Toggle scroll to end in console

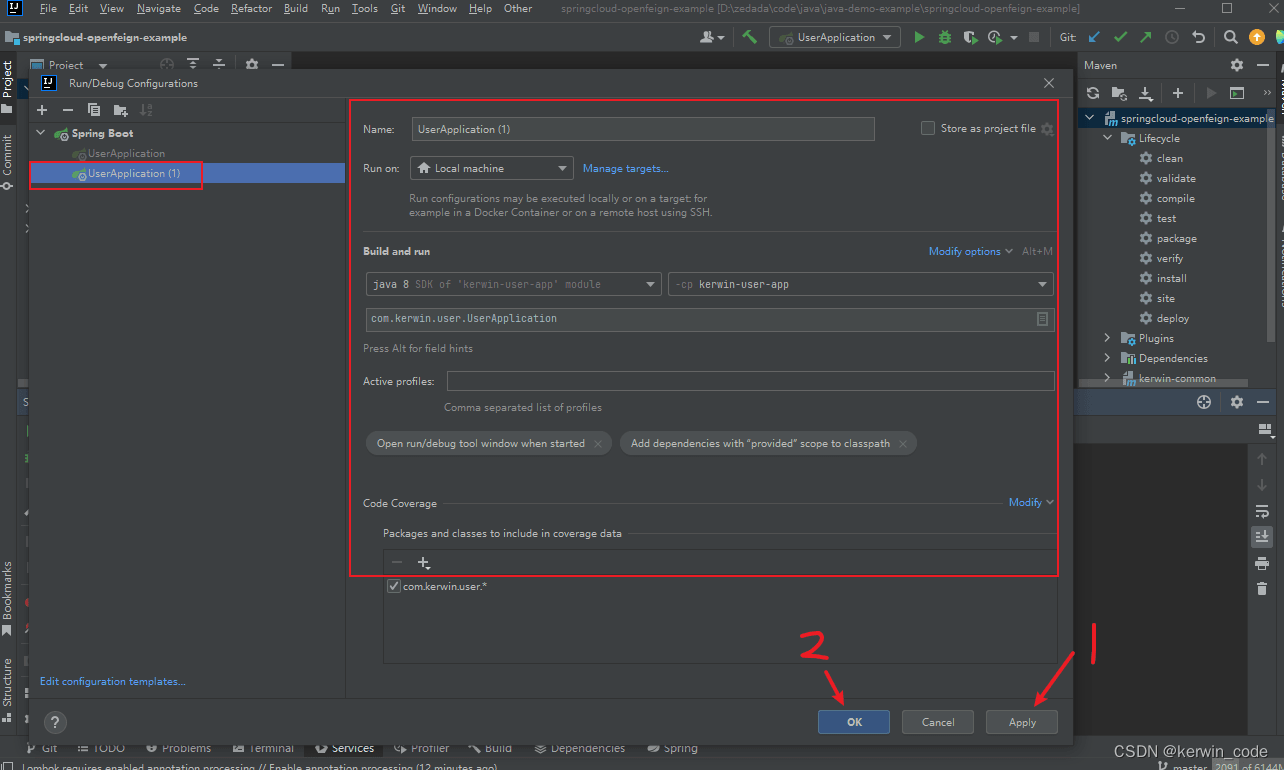pos(1262,537)
